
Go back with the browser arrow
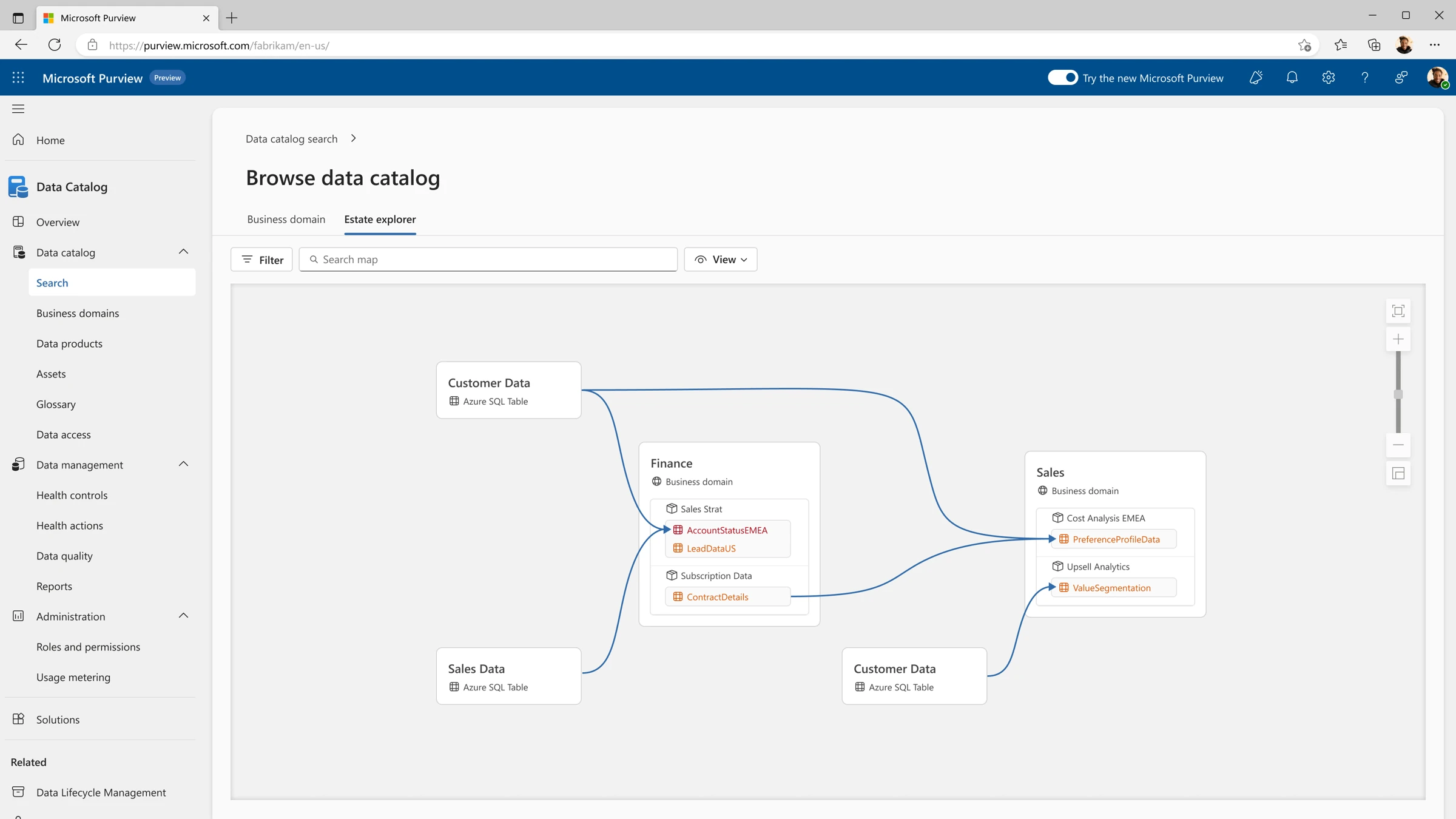pos(21,45)
